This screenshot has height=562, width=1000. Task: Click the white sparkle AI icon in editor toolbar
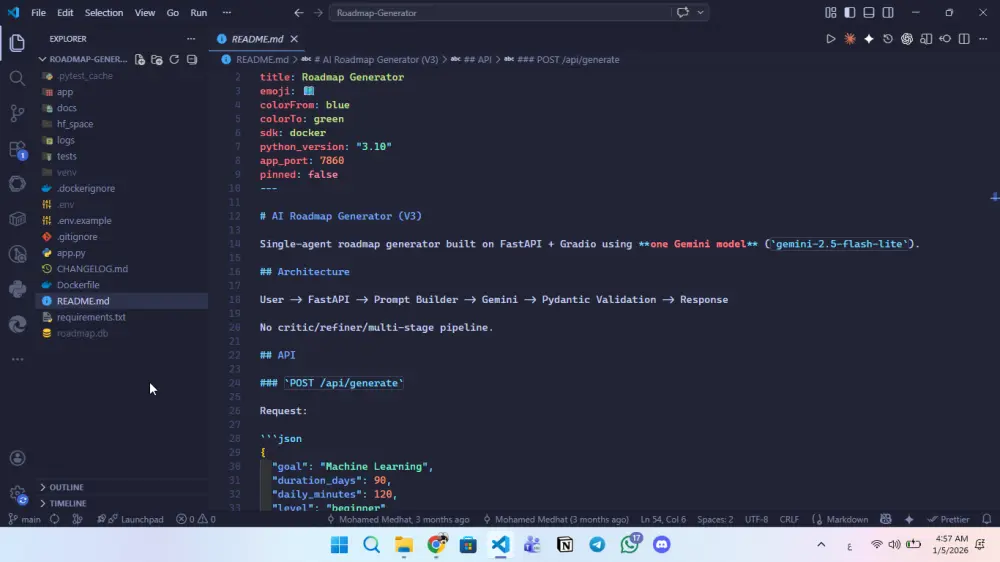(x=869, y=39)
